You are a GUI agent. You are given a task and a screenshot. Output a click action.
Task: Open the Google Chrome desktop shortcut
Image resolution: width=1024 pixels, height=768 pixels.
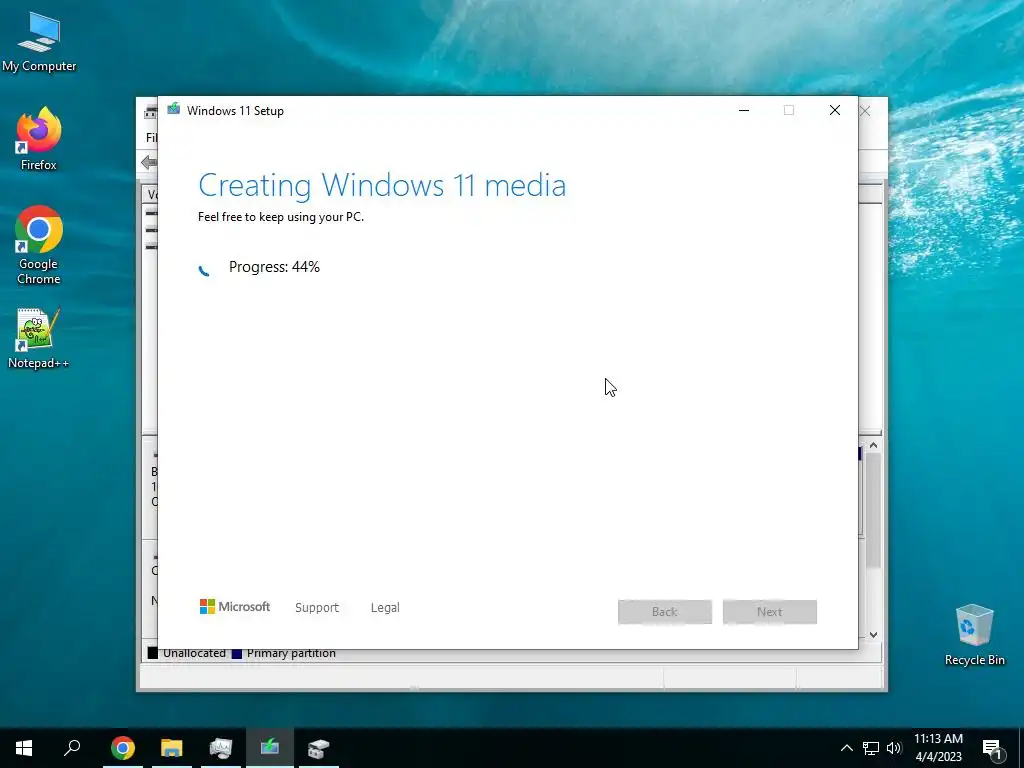pyautogui.click(x=39, y=245)
